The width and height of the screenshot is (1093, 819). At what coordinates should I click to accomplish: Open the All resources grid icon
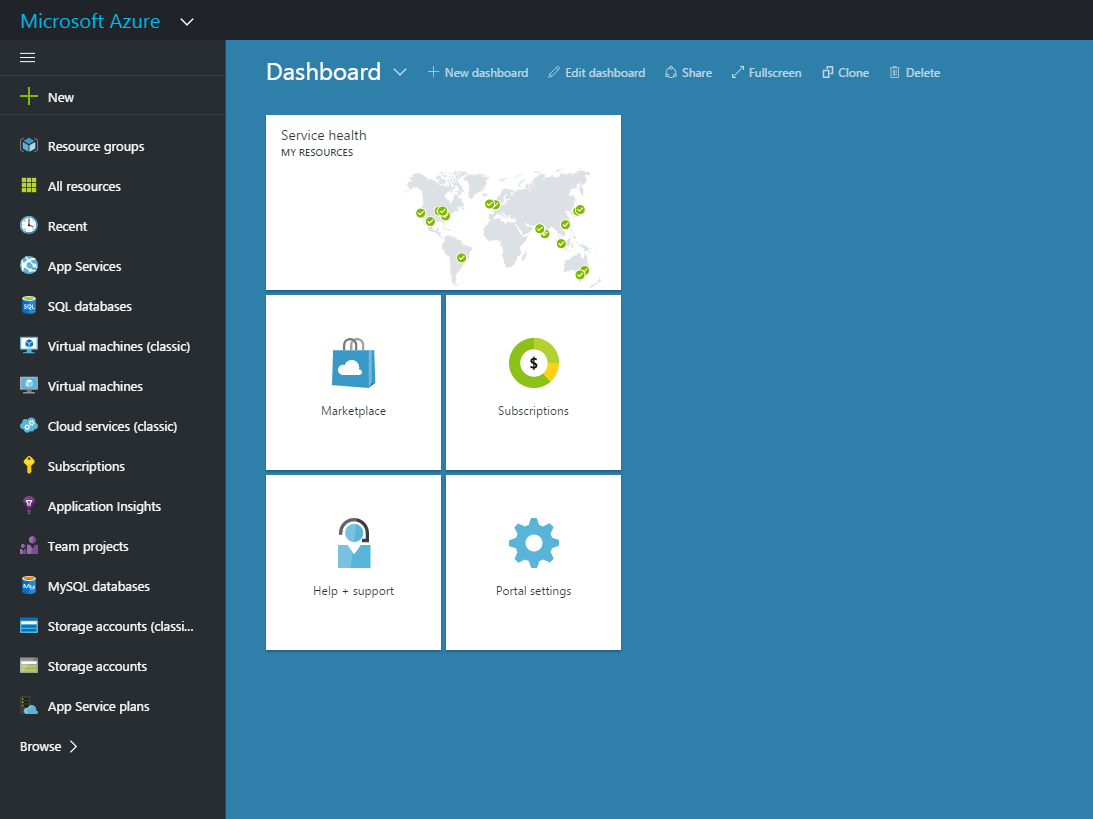tap(29, 185)
